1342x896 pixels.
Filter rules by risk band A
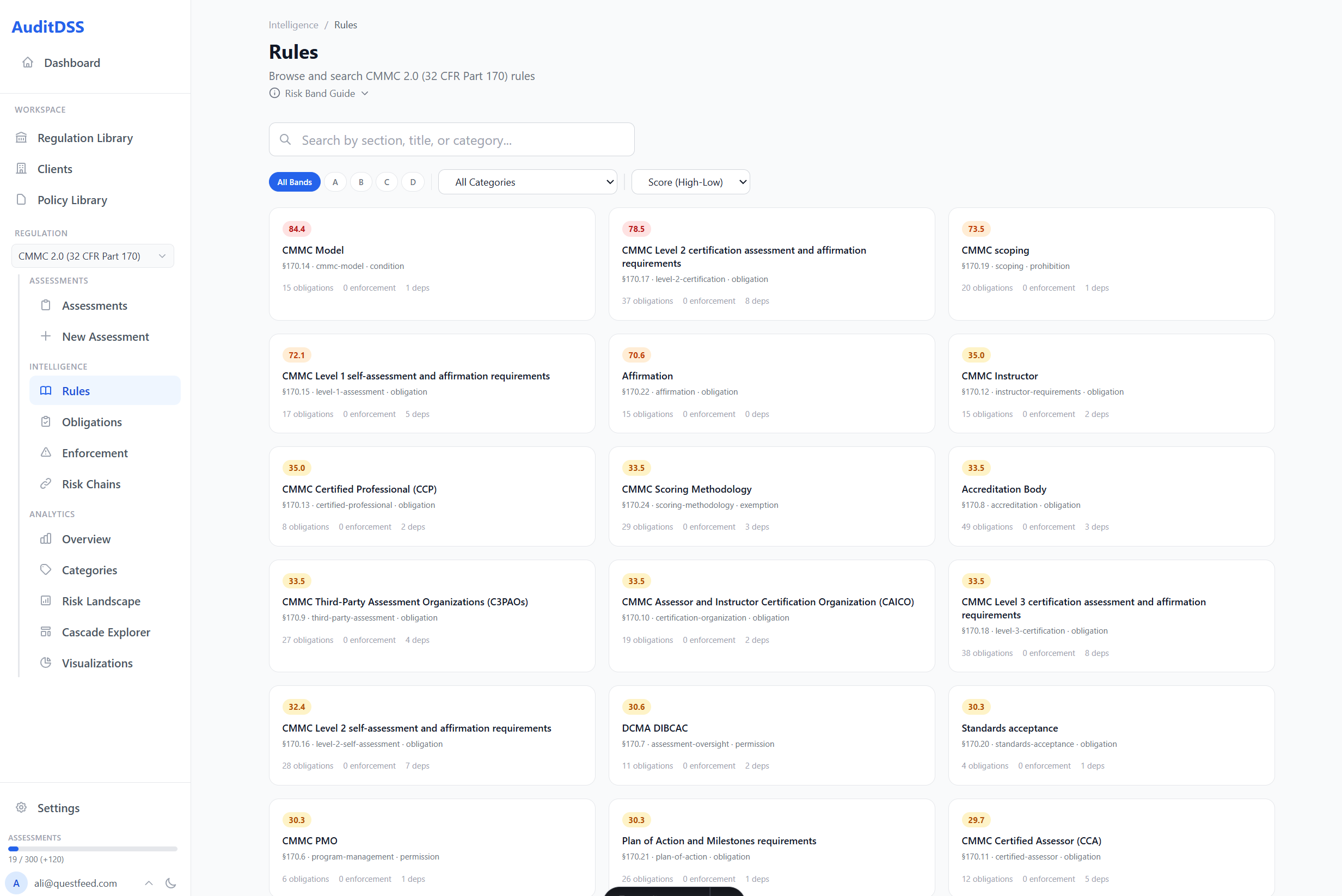pos(335,182)
